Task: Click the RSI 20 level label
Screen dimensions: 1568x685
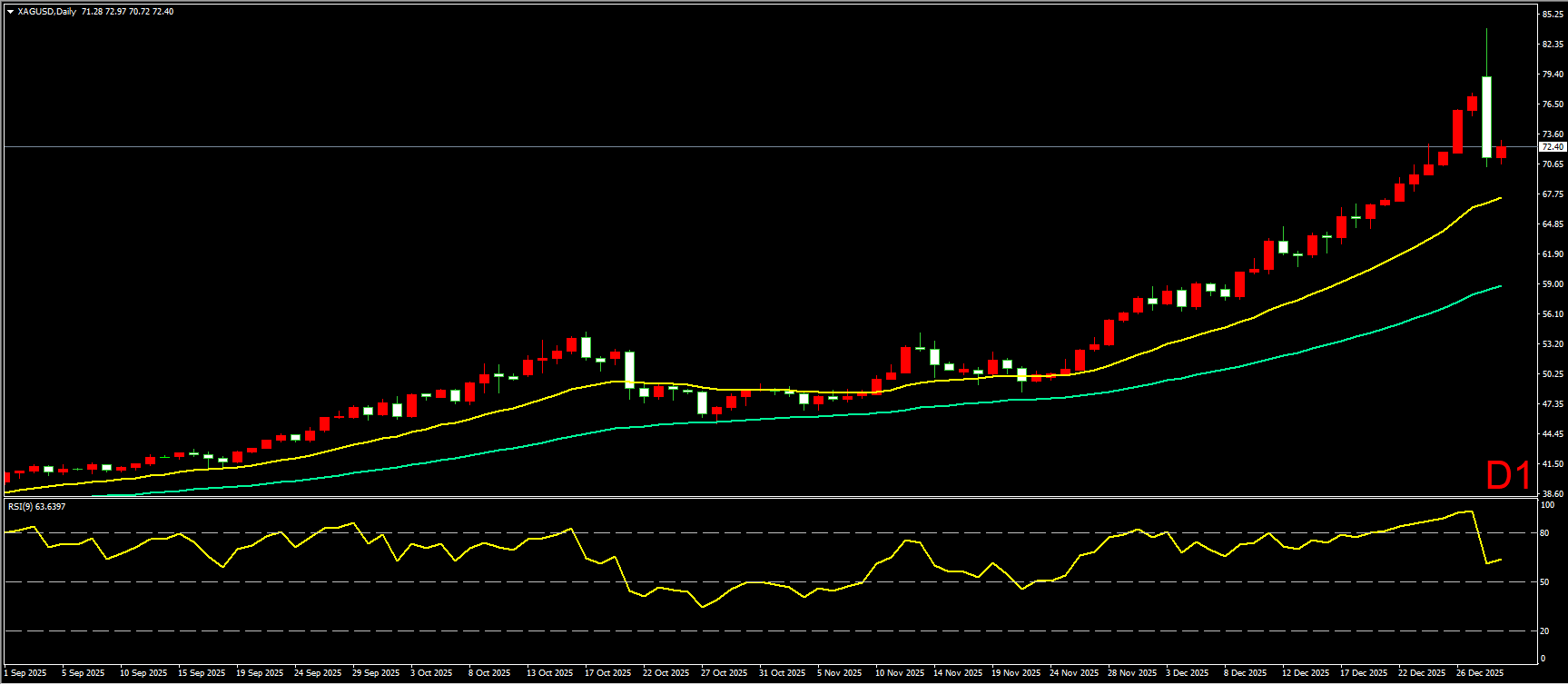Action: tap(1546, 630)
